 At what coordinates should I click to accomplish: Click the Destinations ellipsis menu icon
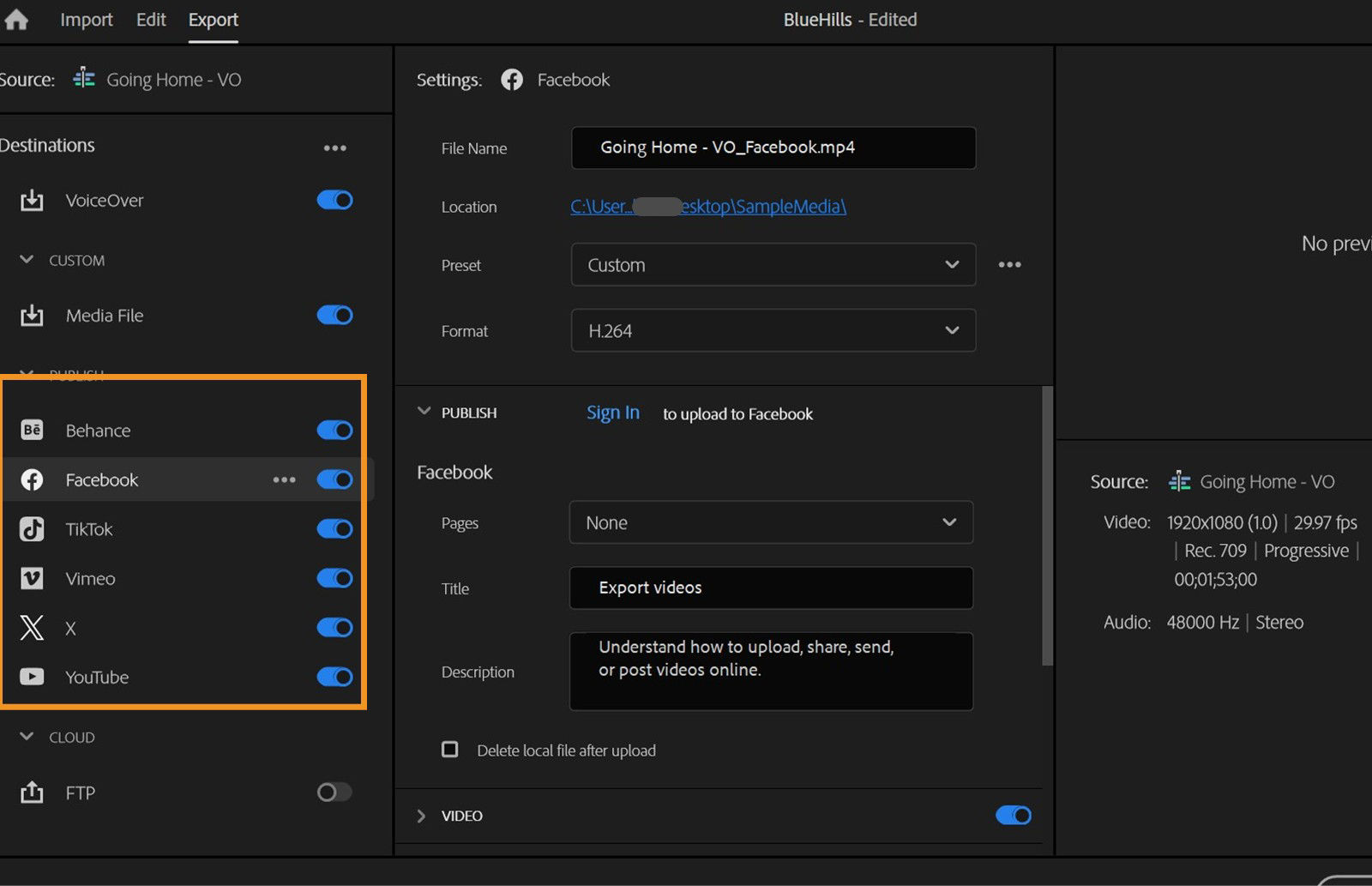point(335,147)
